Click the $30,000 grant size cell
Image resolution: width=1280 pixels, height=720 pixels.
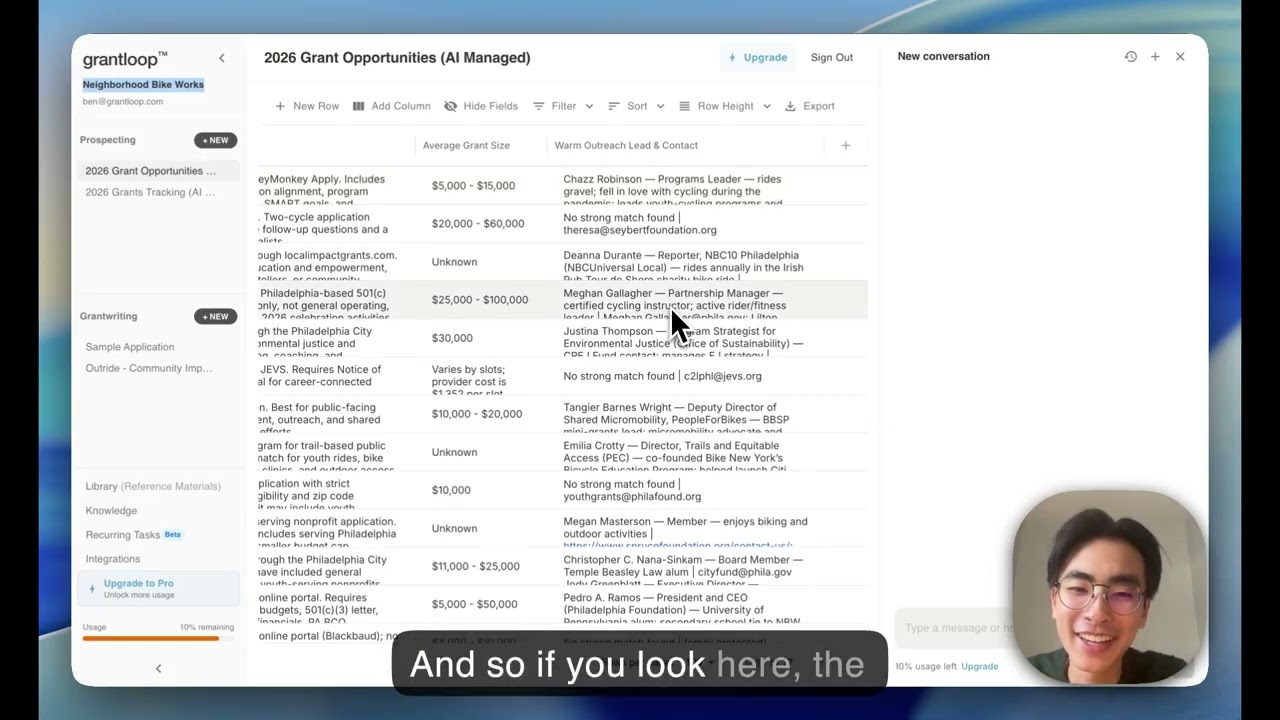click(x=481, y=338)
